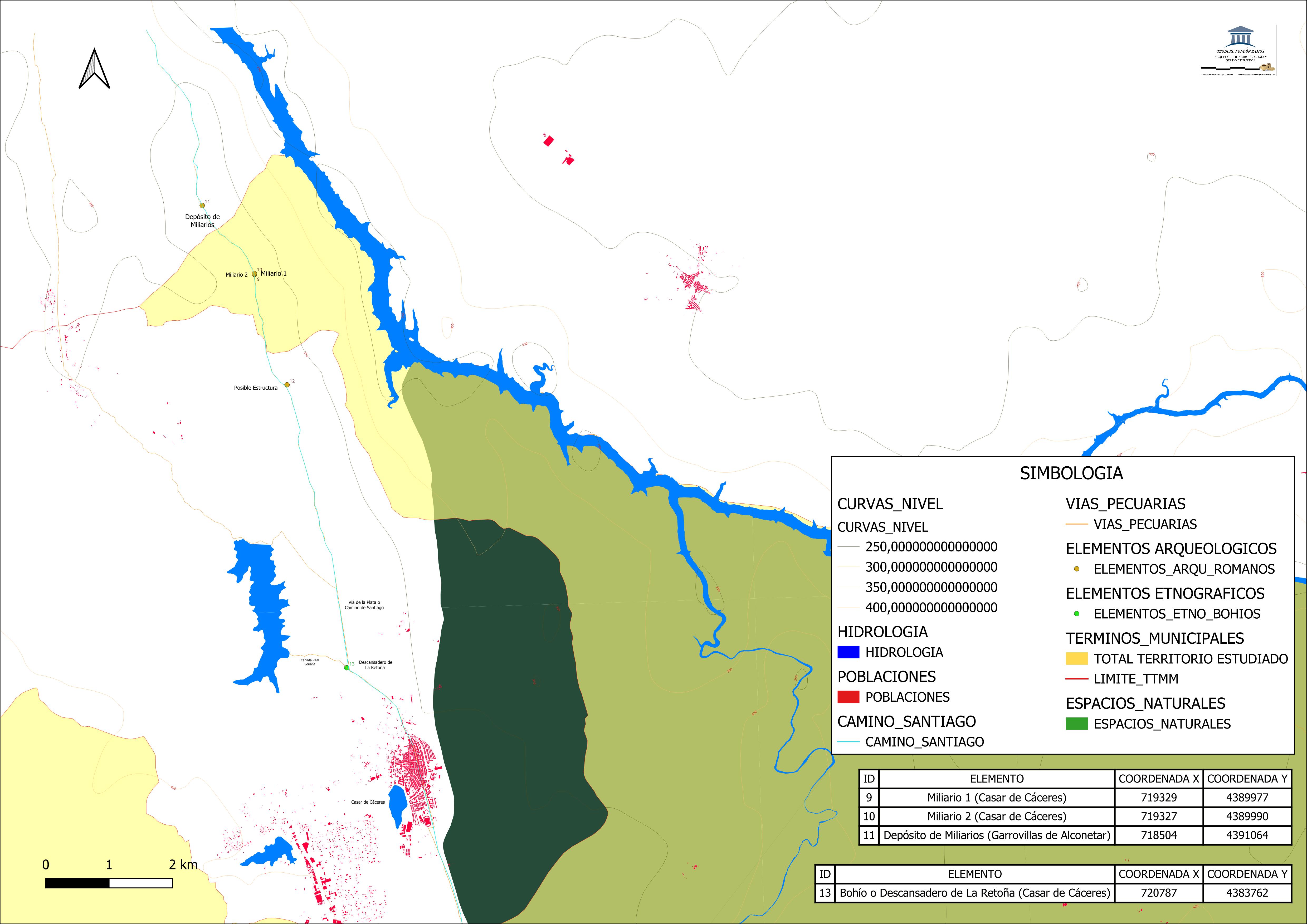The image size is (1307, 924).
Task: Click the yellow TOTAL TERRITORIO ESTUDIADO swatch
Action: click(1076, 659)
